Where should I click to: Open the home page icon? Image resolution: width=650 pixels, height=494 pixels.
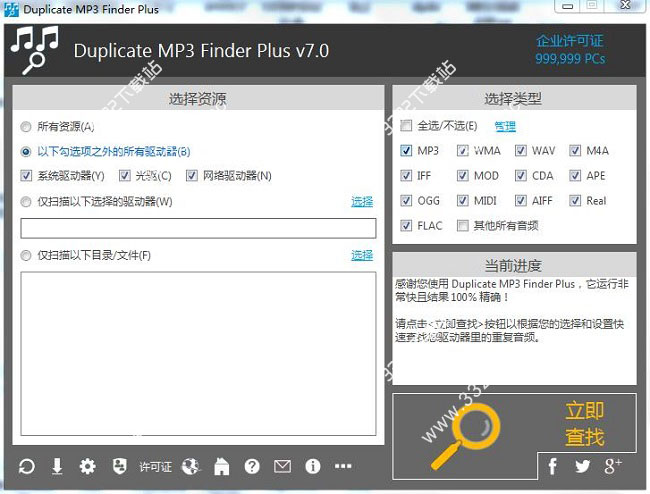(x=222, y=467)
